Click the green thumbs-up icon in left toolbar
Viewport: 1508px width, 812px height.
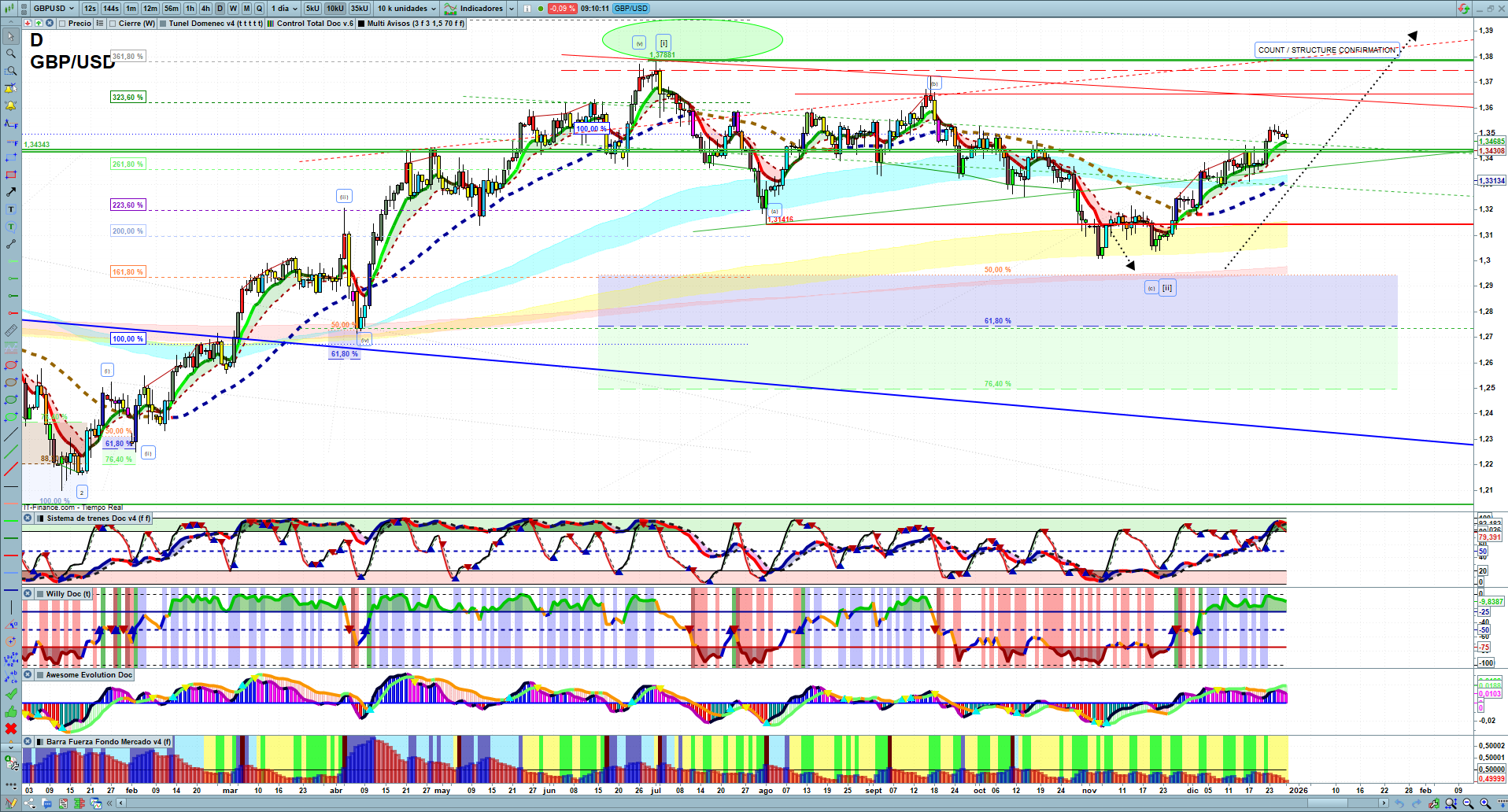[x=11, y=711]
